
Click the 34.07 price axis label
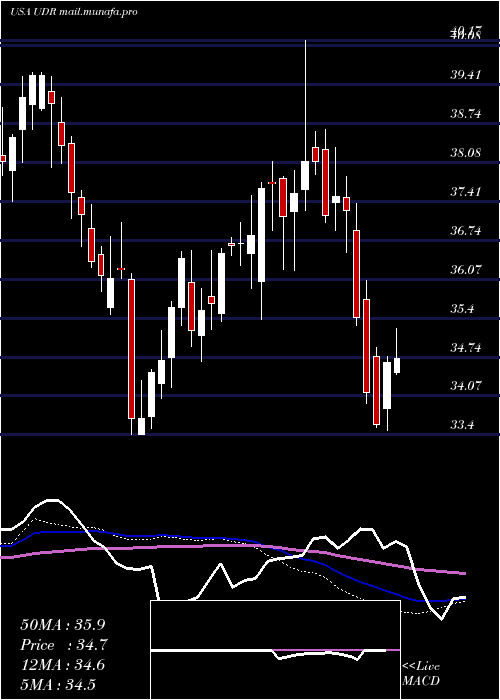click(466, 386)
